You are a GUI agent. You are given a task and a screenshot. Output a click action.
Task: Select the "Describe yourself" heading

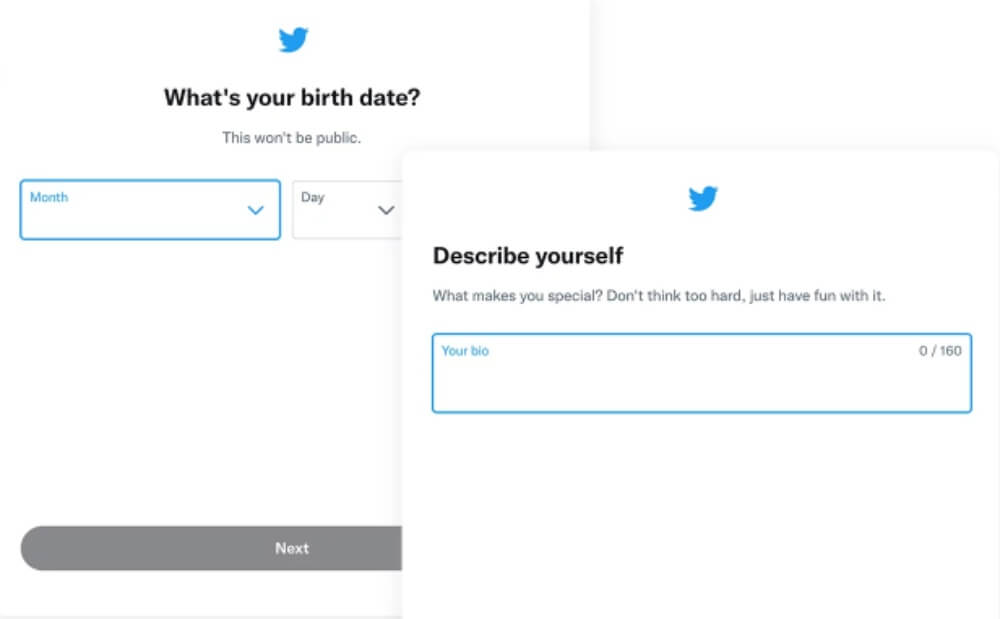[528, 256]
